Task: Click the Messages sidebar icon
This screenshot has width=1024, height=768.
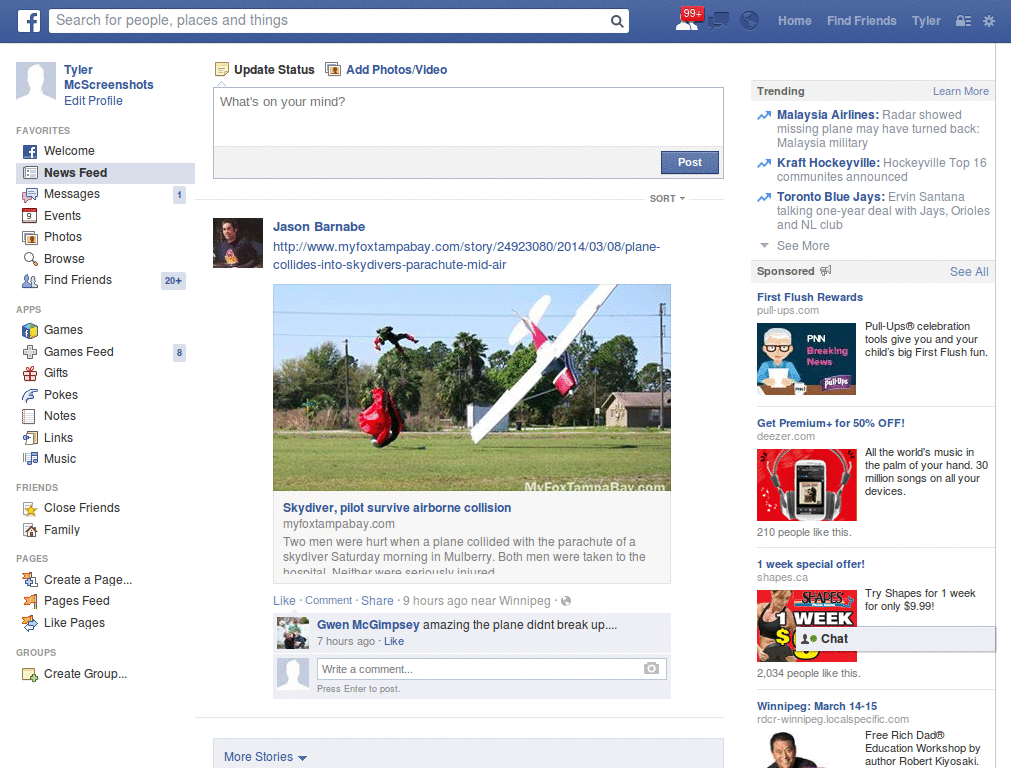Action: [x=30, y=195]
